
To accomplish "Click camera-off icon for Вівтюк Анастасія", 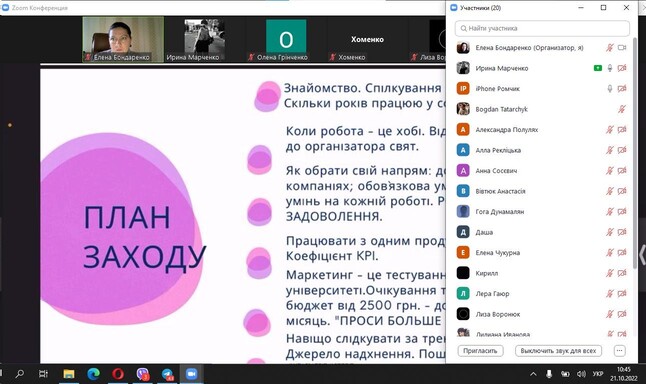I will click(622, 191).
